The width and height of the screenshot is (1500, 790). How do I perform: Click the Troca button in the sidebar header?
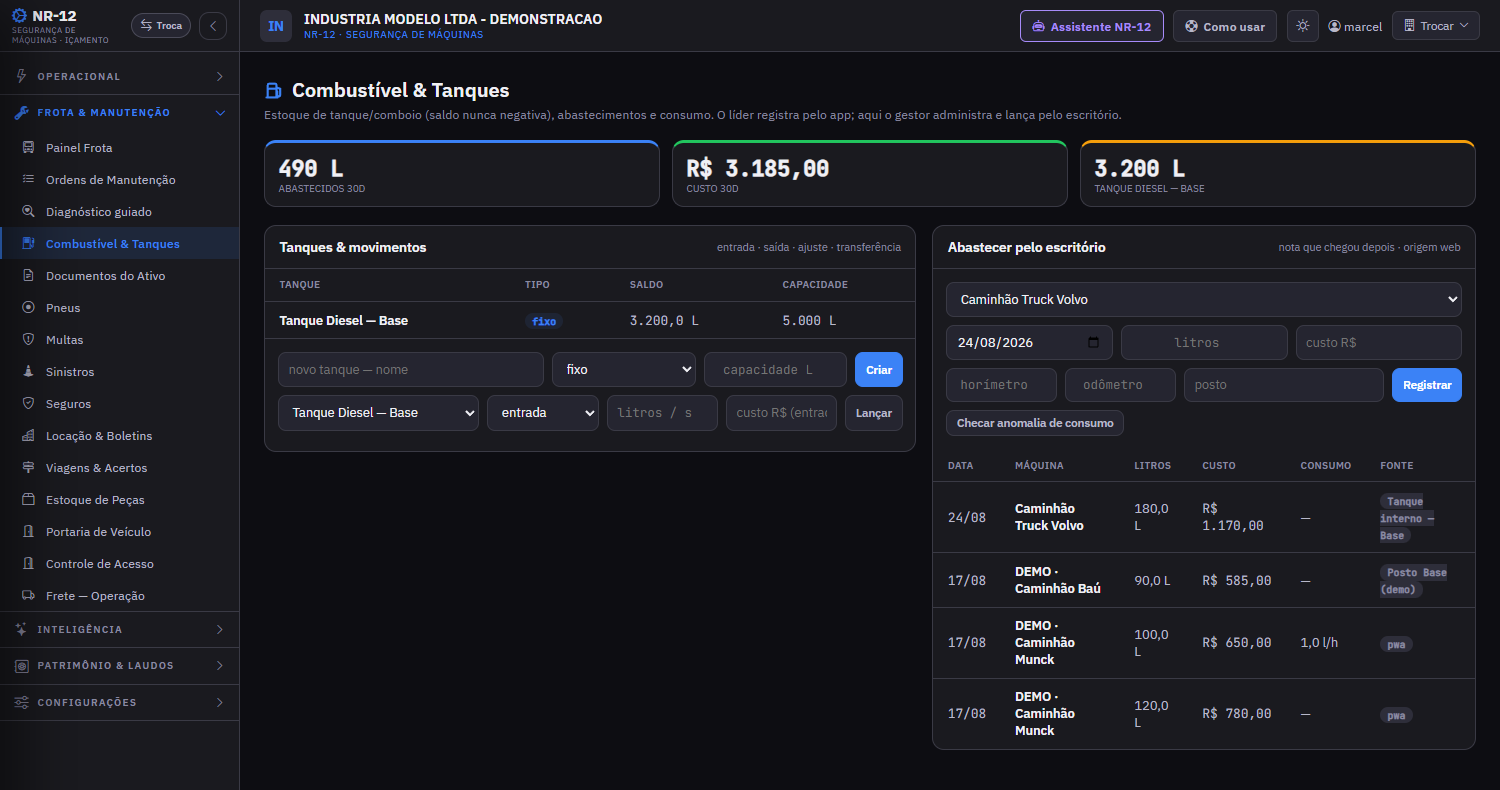(x=161, y=26)
